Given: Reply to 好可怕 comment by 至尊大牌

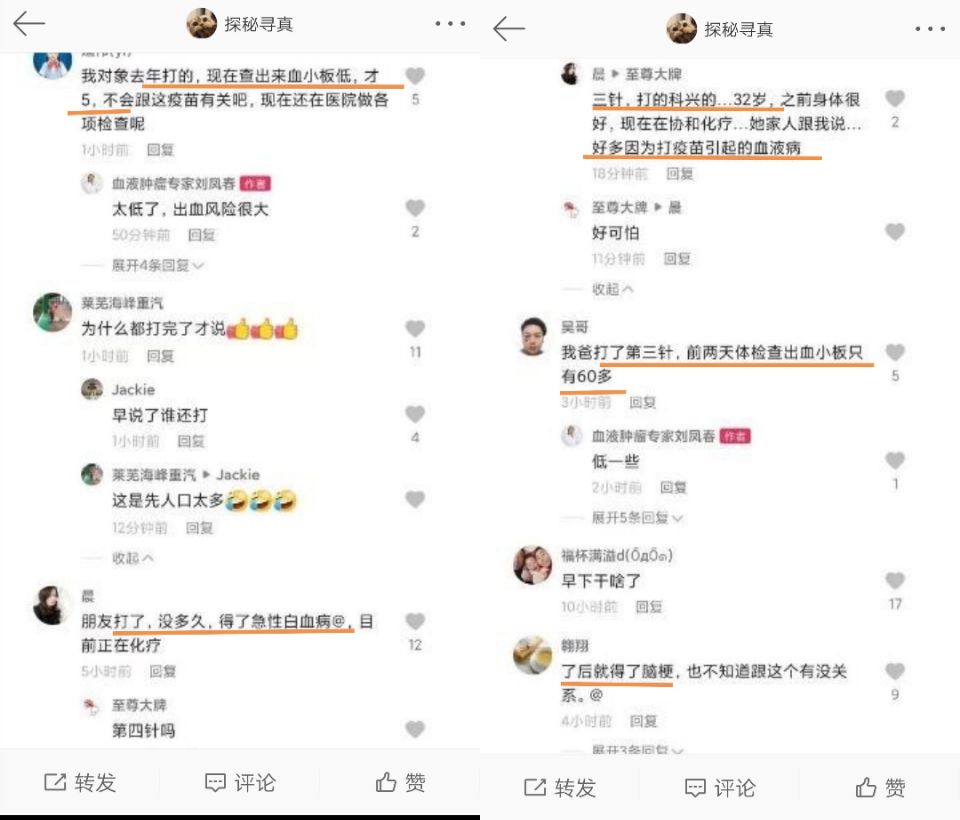Looking at the screenshot, I should tap(677, 258).
